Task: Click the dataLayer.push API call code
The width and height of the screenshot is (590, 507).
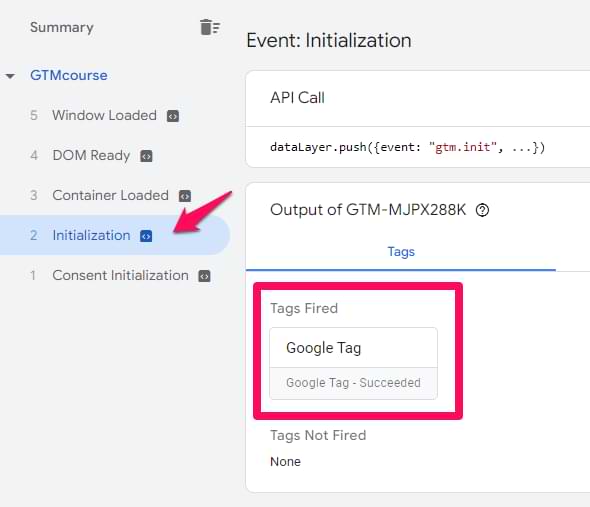Action: pyautogui.click(x=408, y=147)
